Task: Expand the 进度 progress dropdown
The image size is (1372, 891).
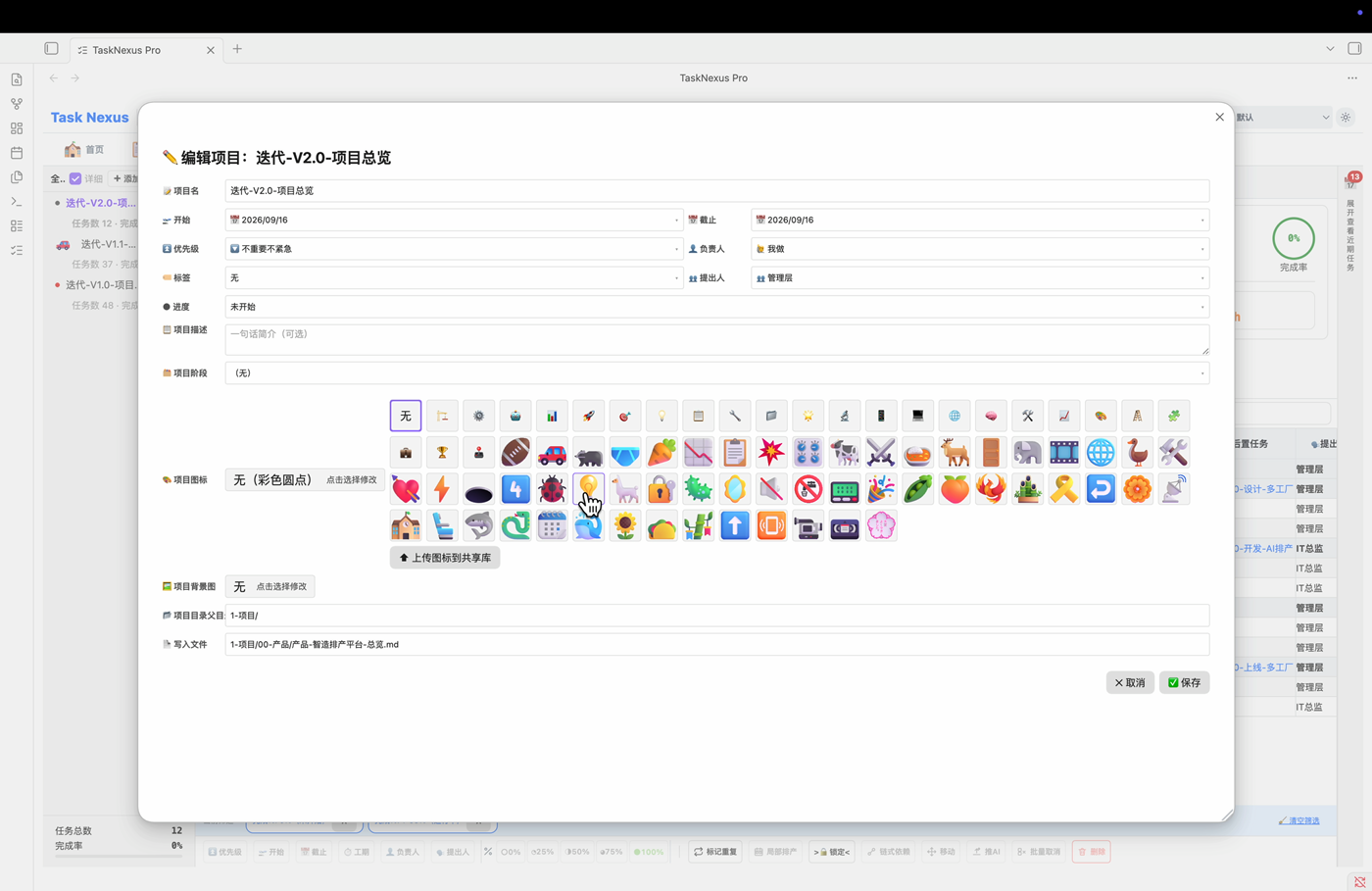Action: click(x=717, y=307)
